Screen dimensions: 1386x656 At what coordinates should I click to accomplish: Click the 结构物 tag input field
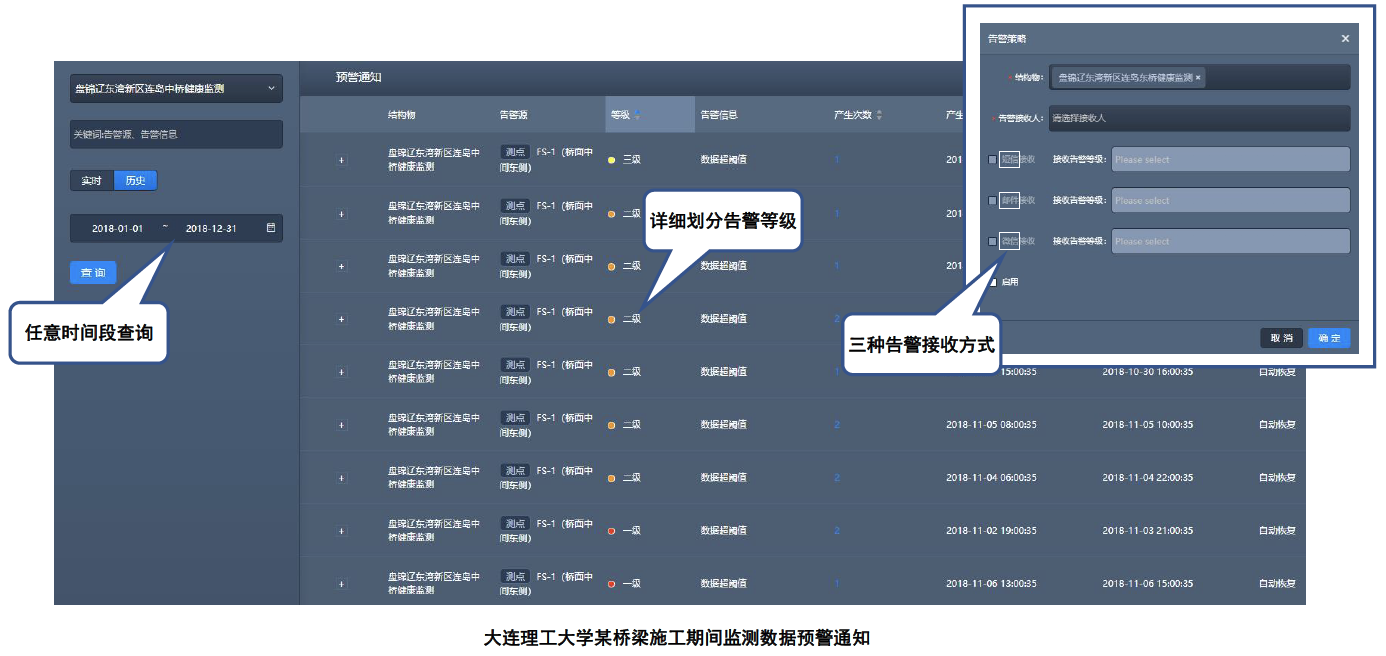pos(1199,77)
